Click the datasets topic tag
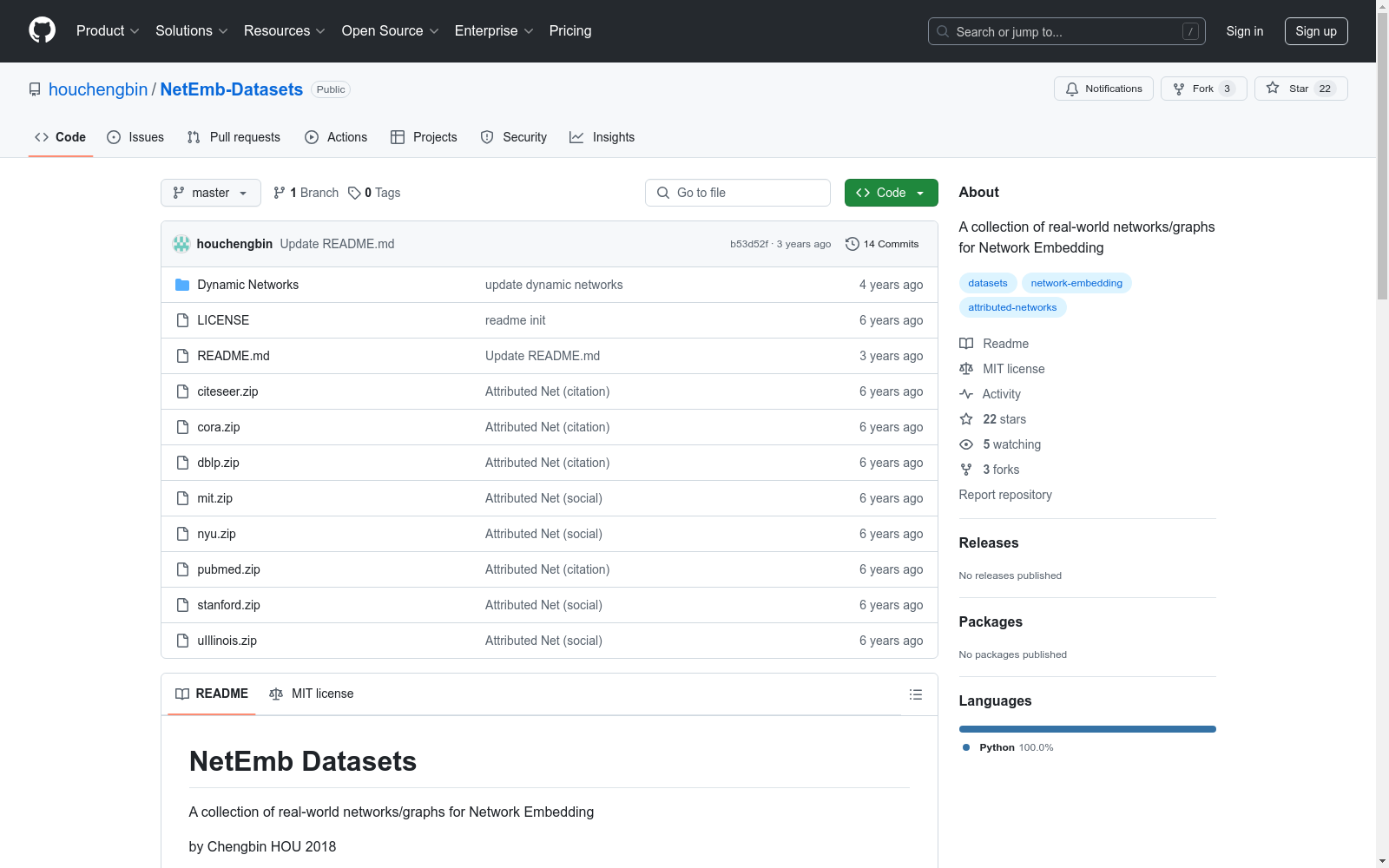This screenshot has width=1389, height=868. click(x=988, y=283)
